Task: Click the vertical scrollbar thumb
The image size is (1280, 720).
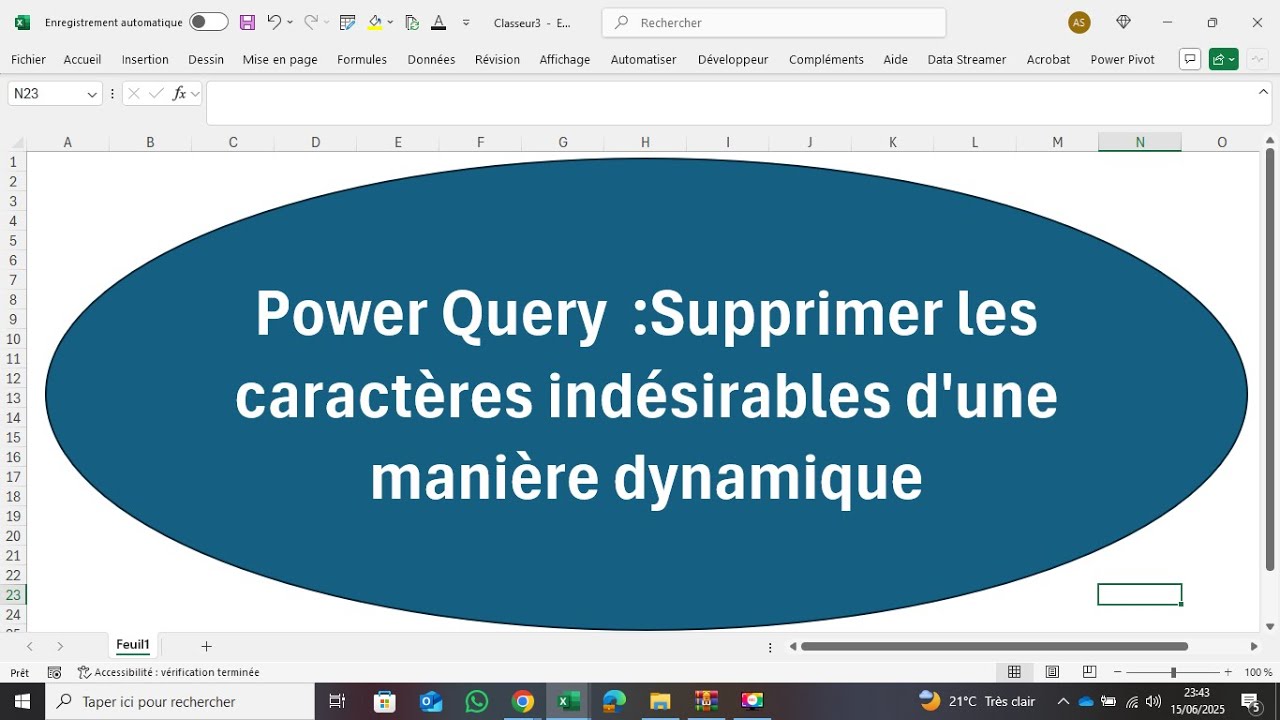Action: click(1270, 360)
